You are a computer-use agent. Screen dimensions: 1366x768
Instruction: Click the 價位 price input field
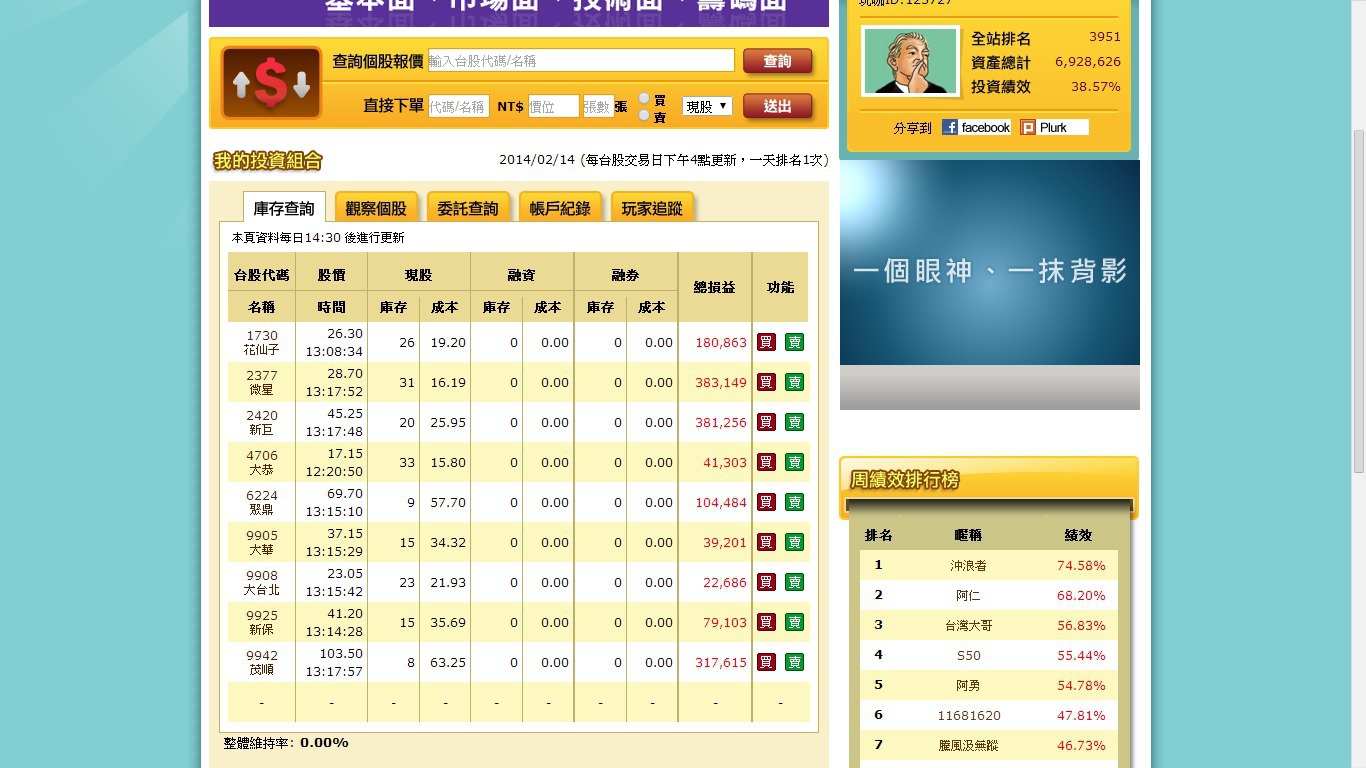(553, 106)
